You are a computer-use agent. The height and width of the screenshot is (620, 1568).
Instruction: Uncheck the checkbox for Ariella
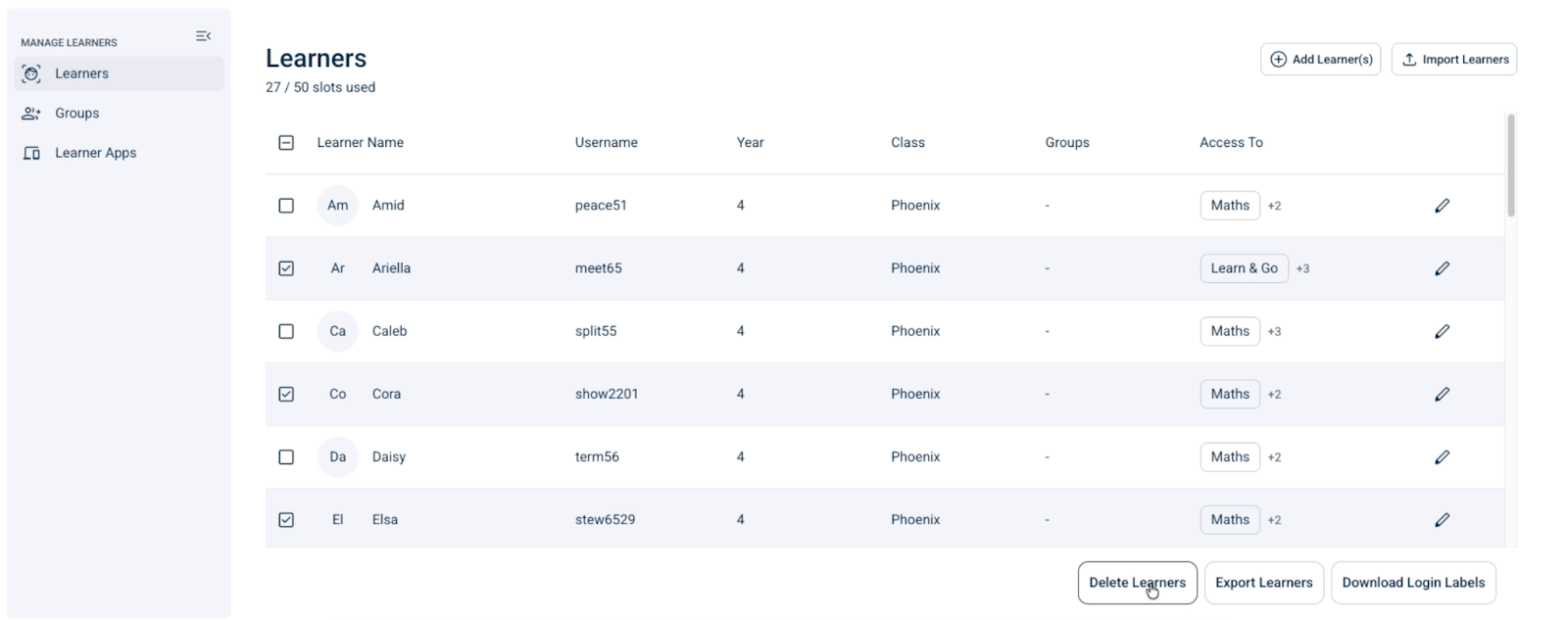coord(286,268)
